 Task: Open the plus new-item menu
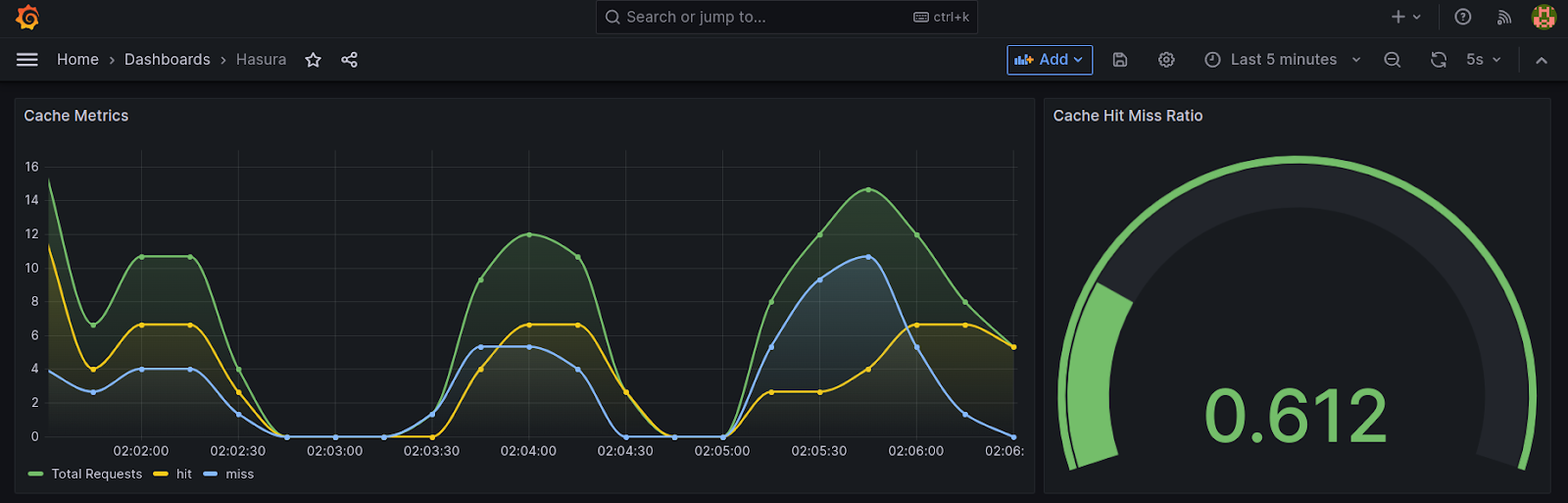(x=1405, y=17)
